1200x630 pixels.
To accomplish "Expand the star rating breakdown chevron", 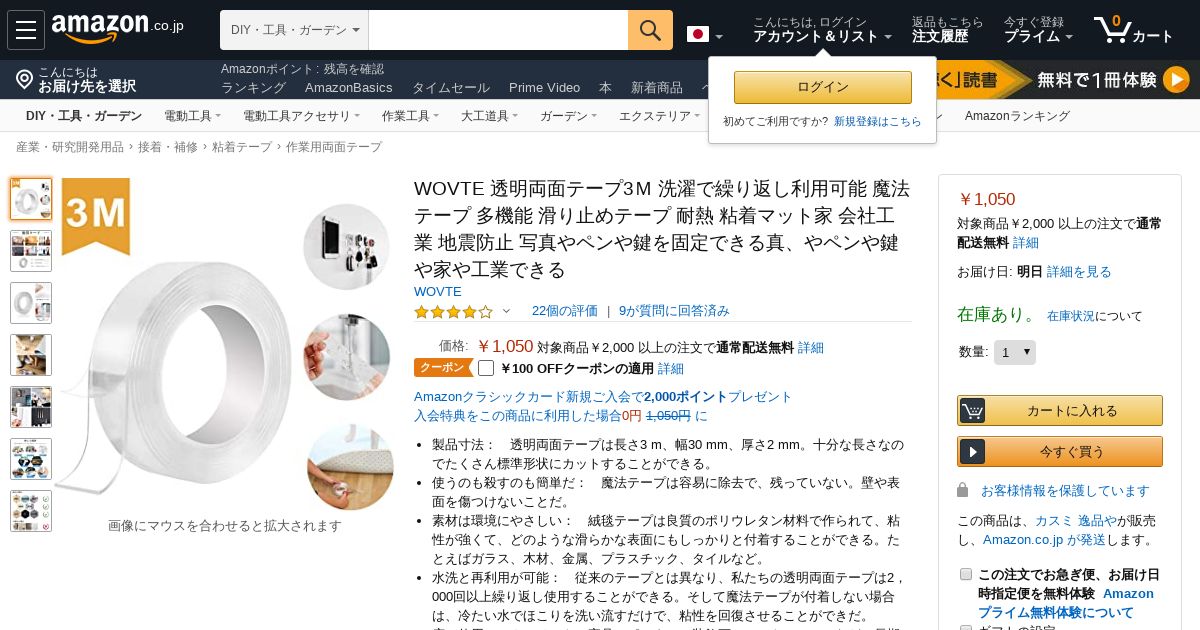I will pos(506,311).
